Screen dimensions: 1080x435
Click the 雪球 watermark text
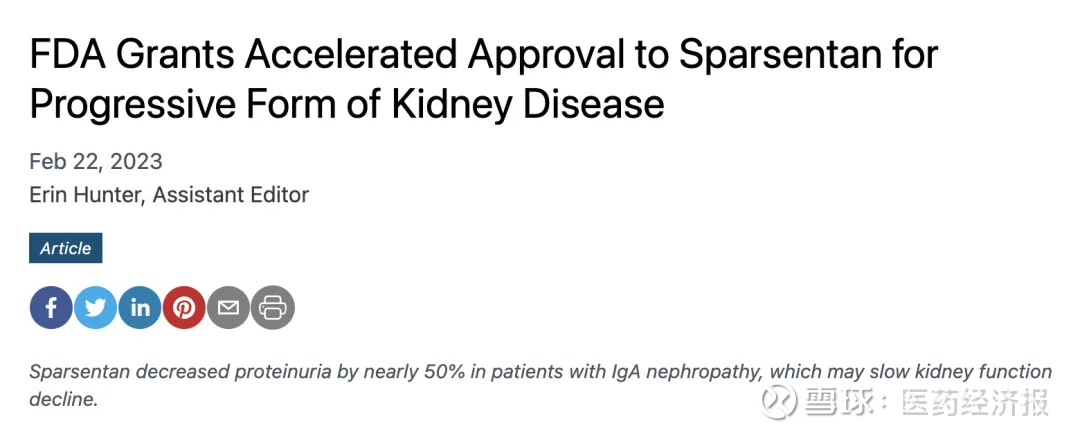834,402
